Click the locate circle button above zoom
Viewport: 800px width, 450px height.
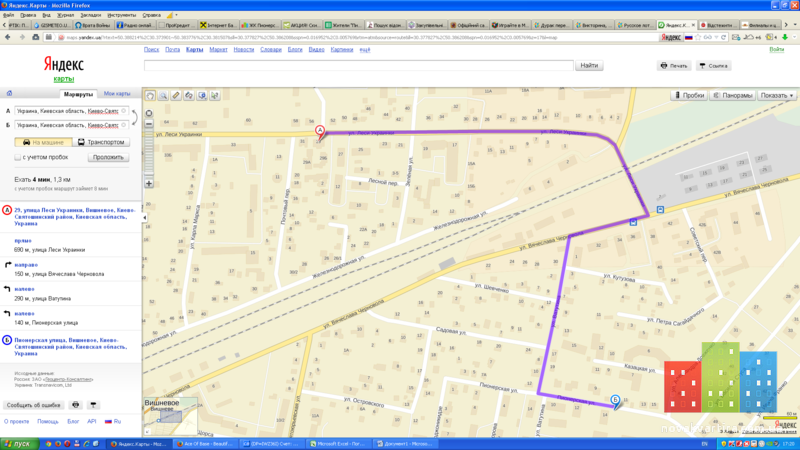149,113
